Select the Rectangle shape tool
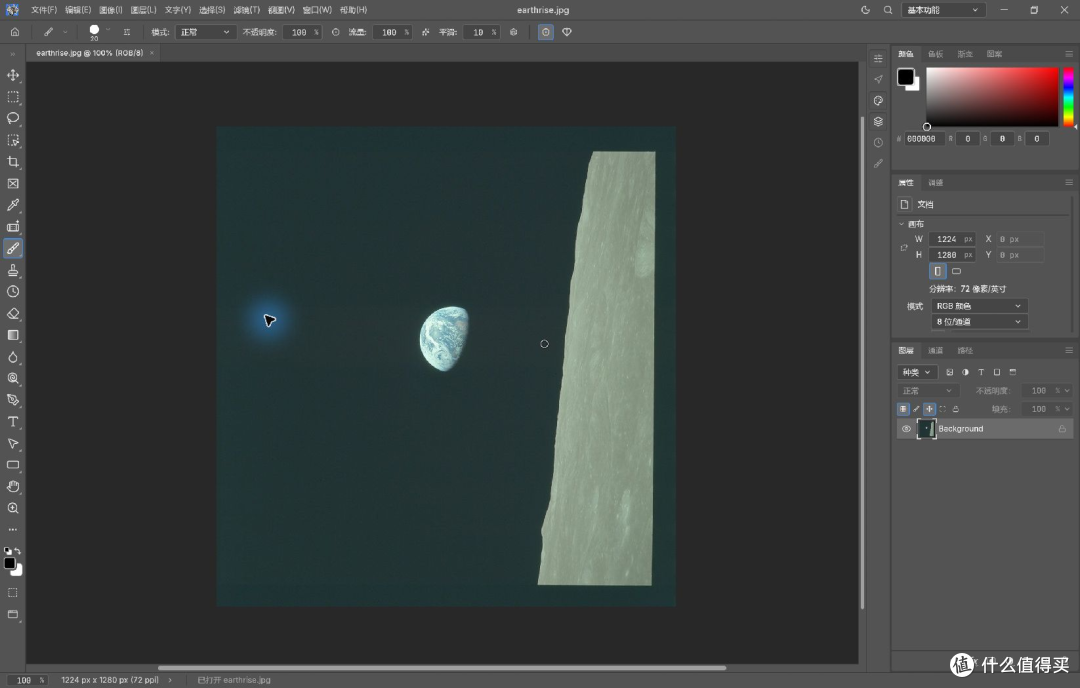This screenshot has height=688, width=1080. [x=13, y=465]
